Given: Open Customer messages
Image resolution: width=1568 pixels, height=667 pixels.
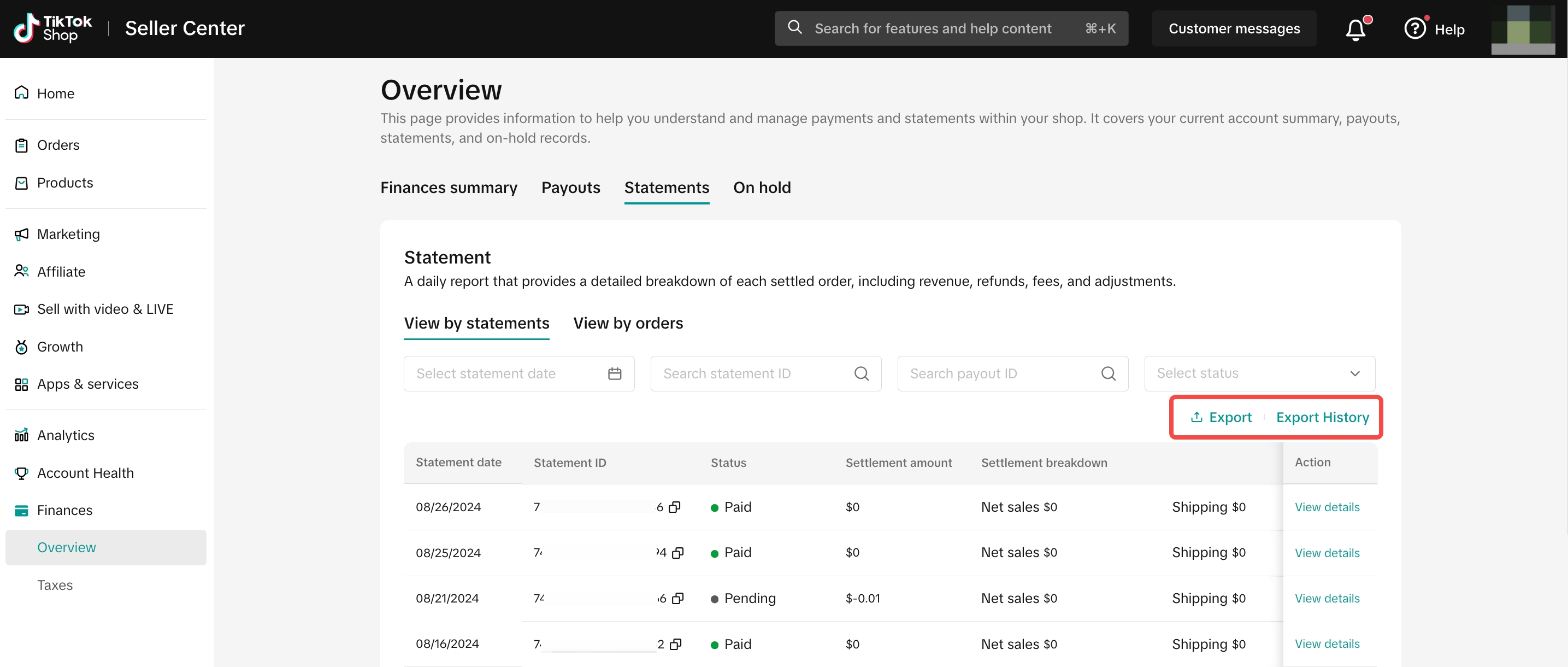Looking at the screenshot, I should [x=1234, y=28].
